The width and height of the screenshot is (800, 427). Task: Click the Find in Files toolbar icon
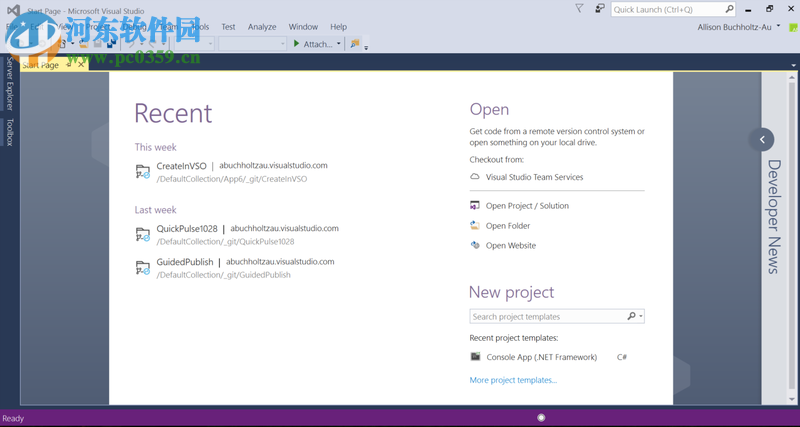(355, 44)
